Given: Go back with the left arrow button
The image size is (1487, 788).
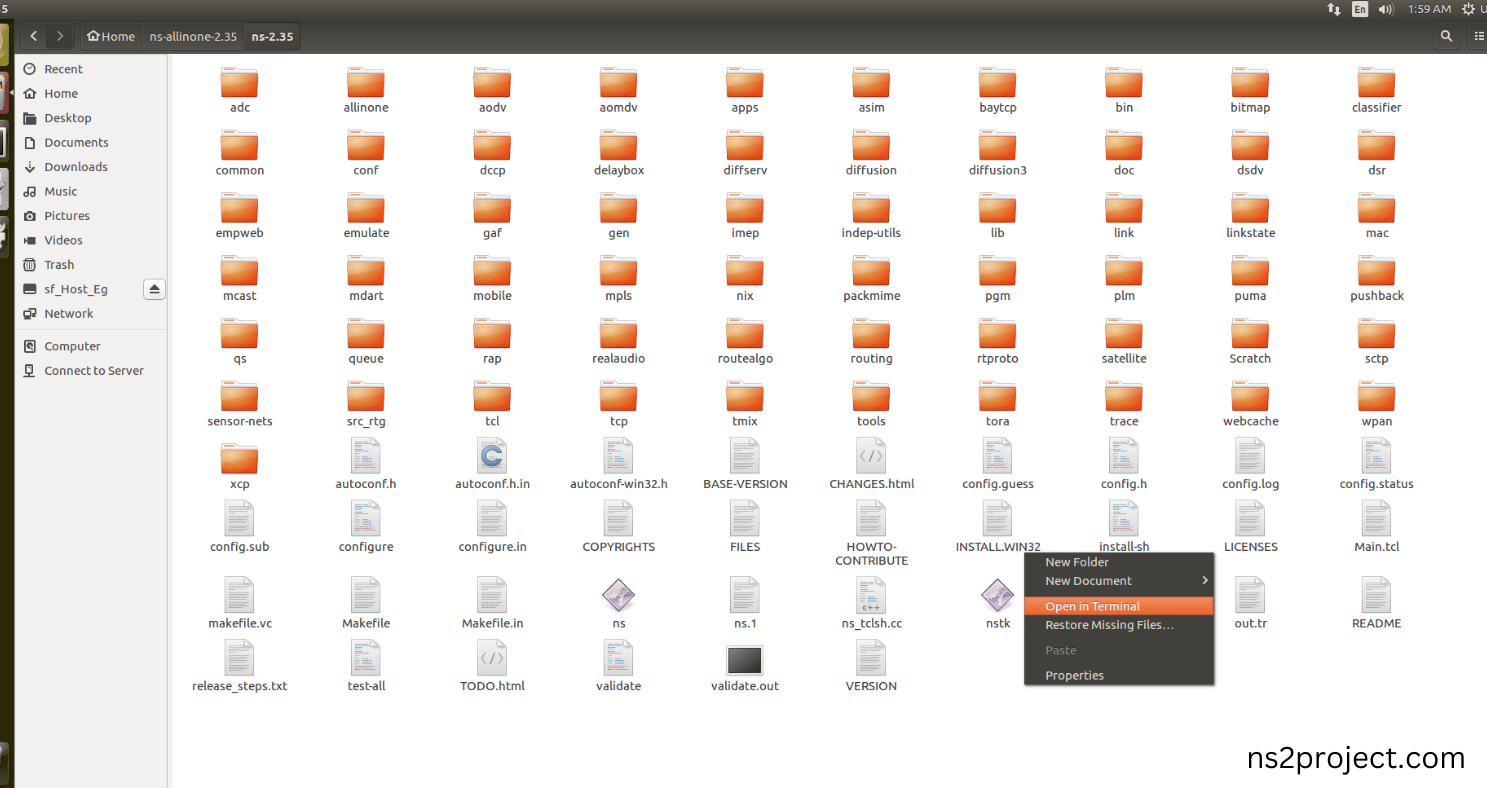Looking at the screenshot, I should click(34, 36).
